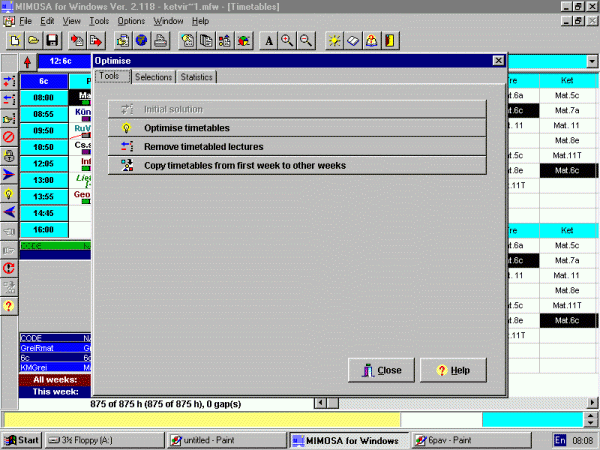Click the padlock icon in left sidebar
The height and width of the screenshot is (450, 600).
(9, 155)
